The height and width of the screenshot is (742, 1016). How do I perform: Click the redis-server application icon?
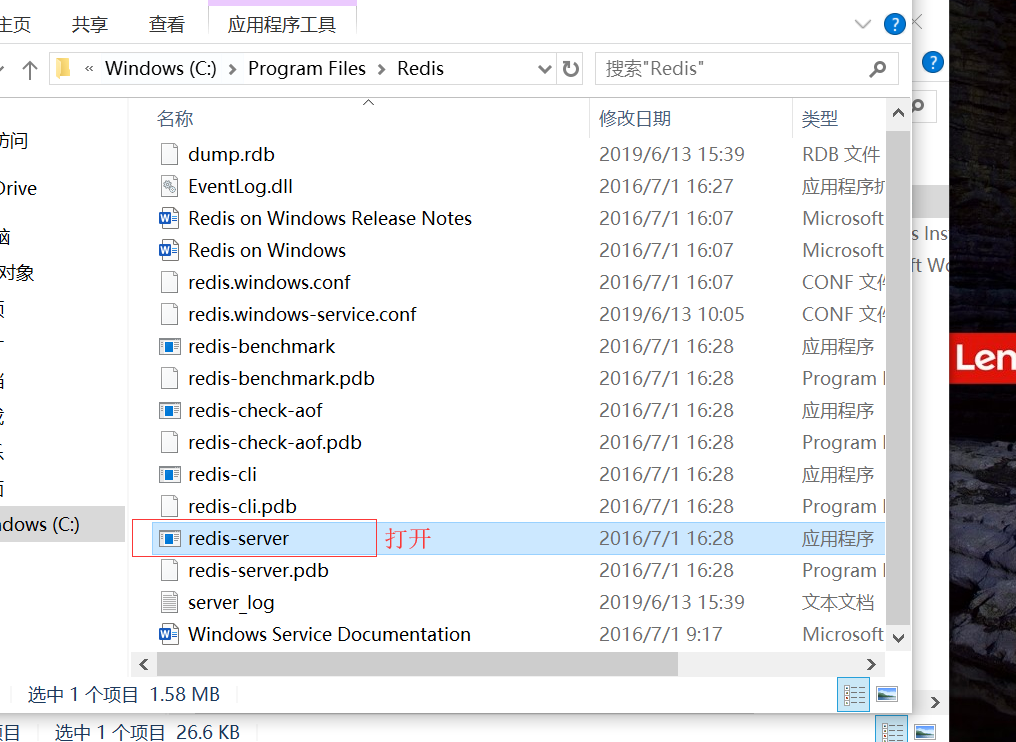(x=170, y=539)
